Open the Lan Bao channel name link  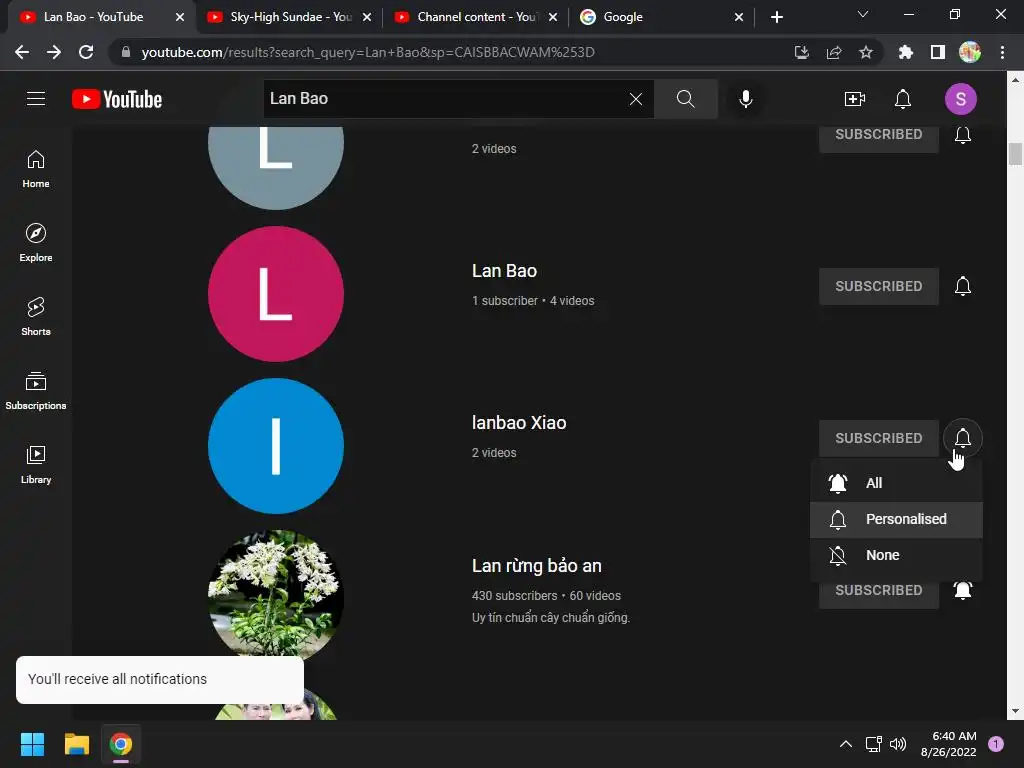[x=504, y=271]
